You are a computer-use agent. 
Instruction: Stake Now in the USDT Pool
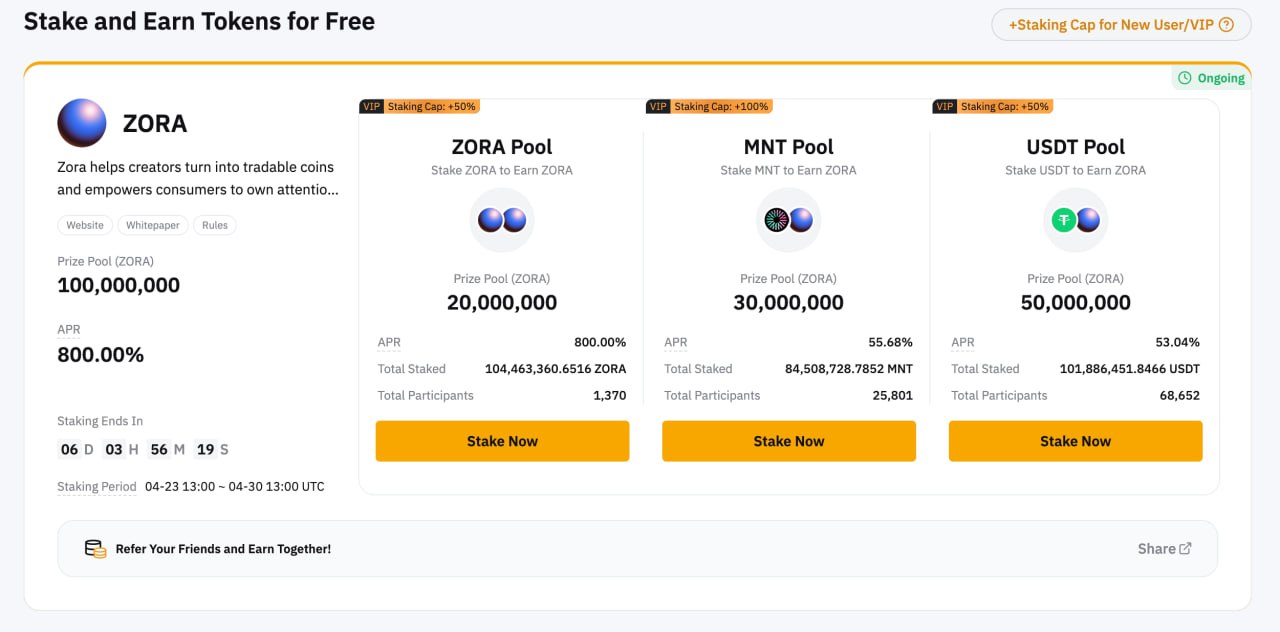pyautogui.click(x=1075, y=441)
